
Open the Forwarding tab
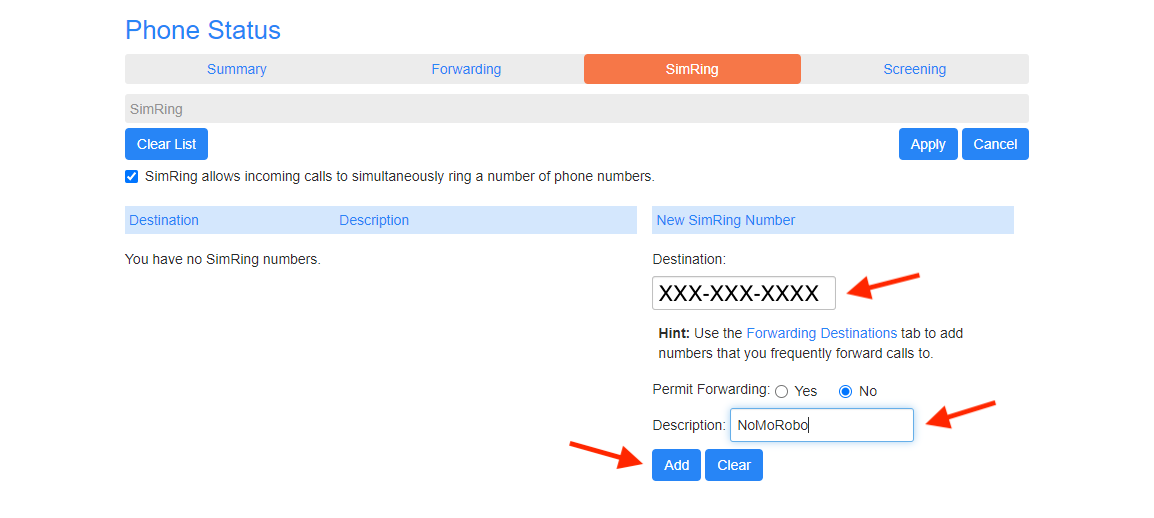(x=466, y=69)
